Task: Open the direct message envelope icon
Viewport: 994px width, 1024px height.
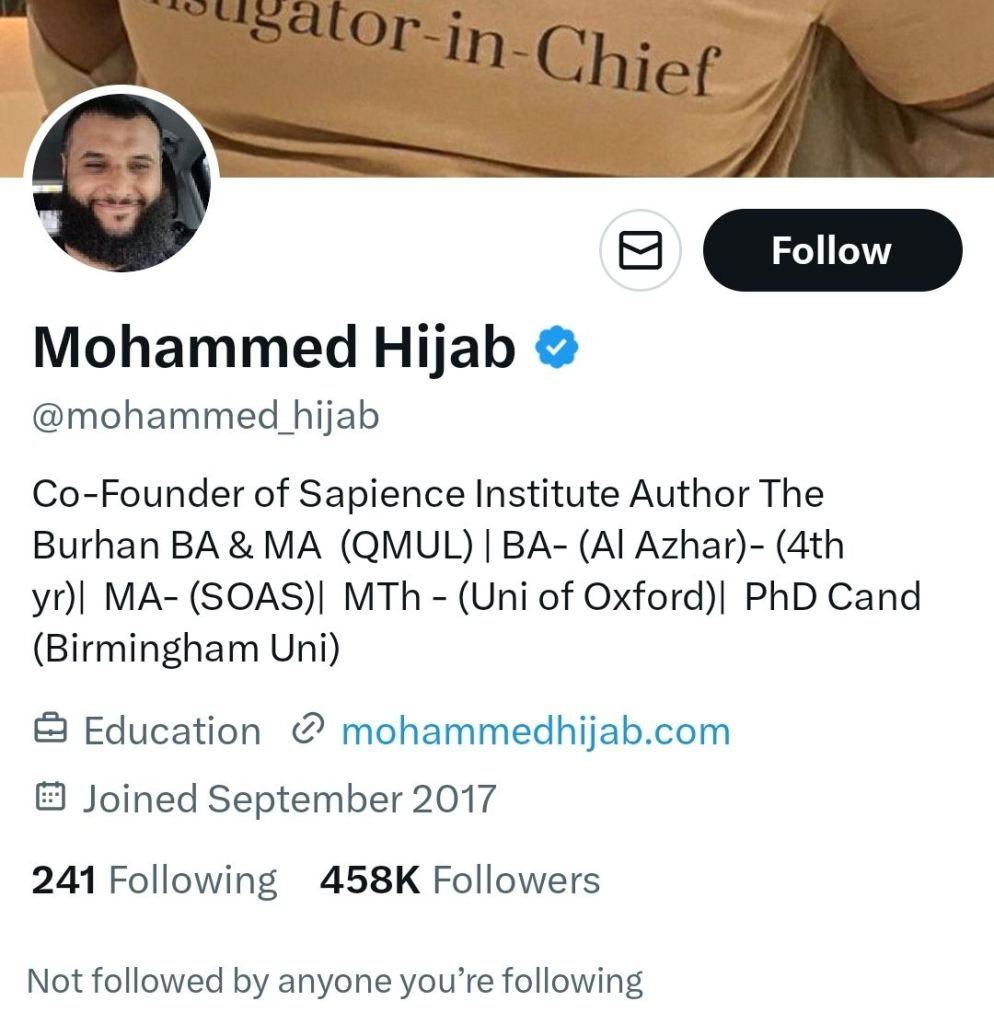Action: coord(640,250)
